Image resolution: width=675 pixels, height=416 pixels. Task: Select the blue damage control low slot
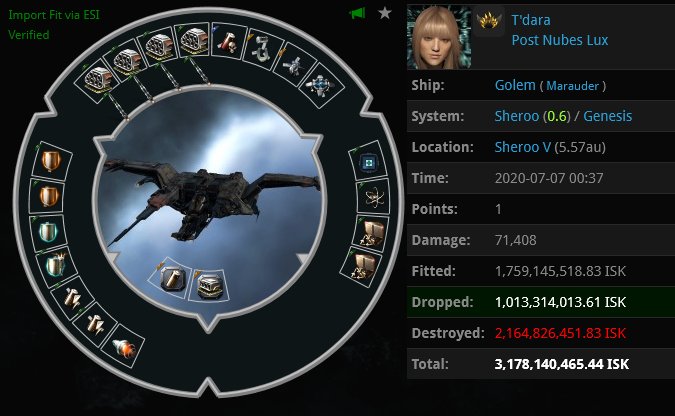tap(368, 163)
